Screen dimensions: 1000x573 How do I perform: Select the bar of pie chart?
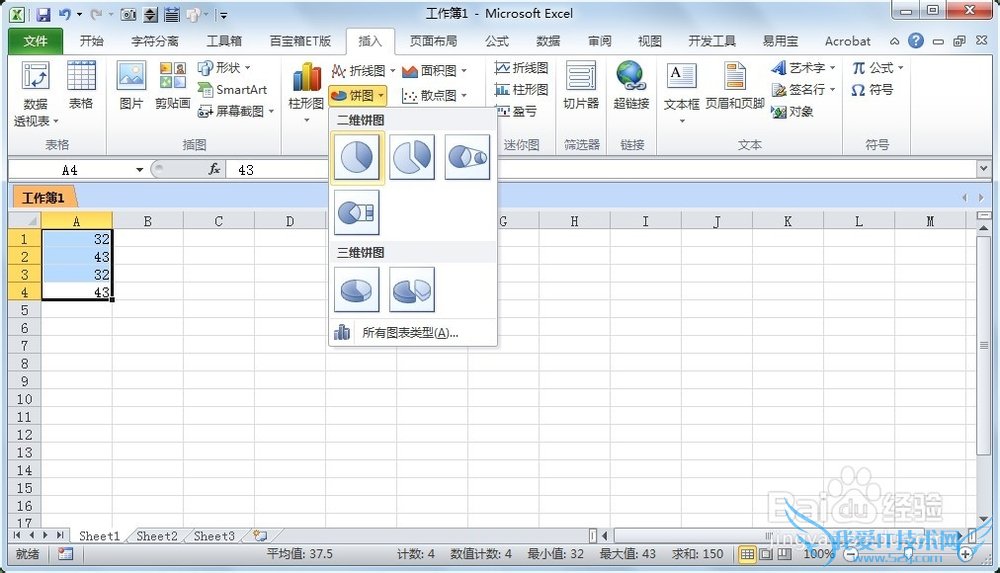click(357, 212)
